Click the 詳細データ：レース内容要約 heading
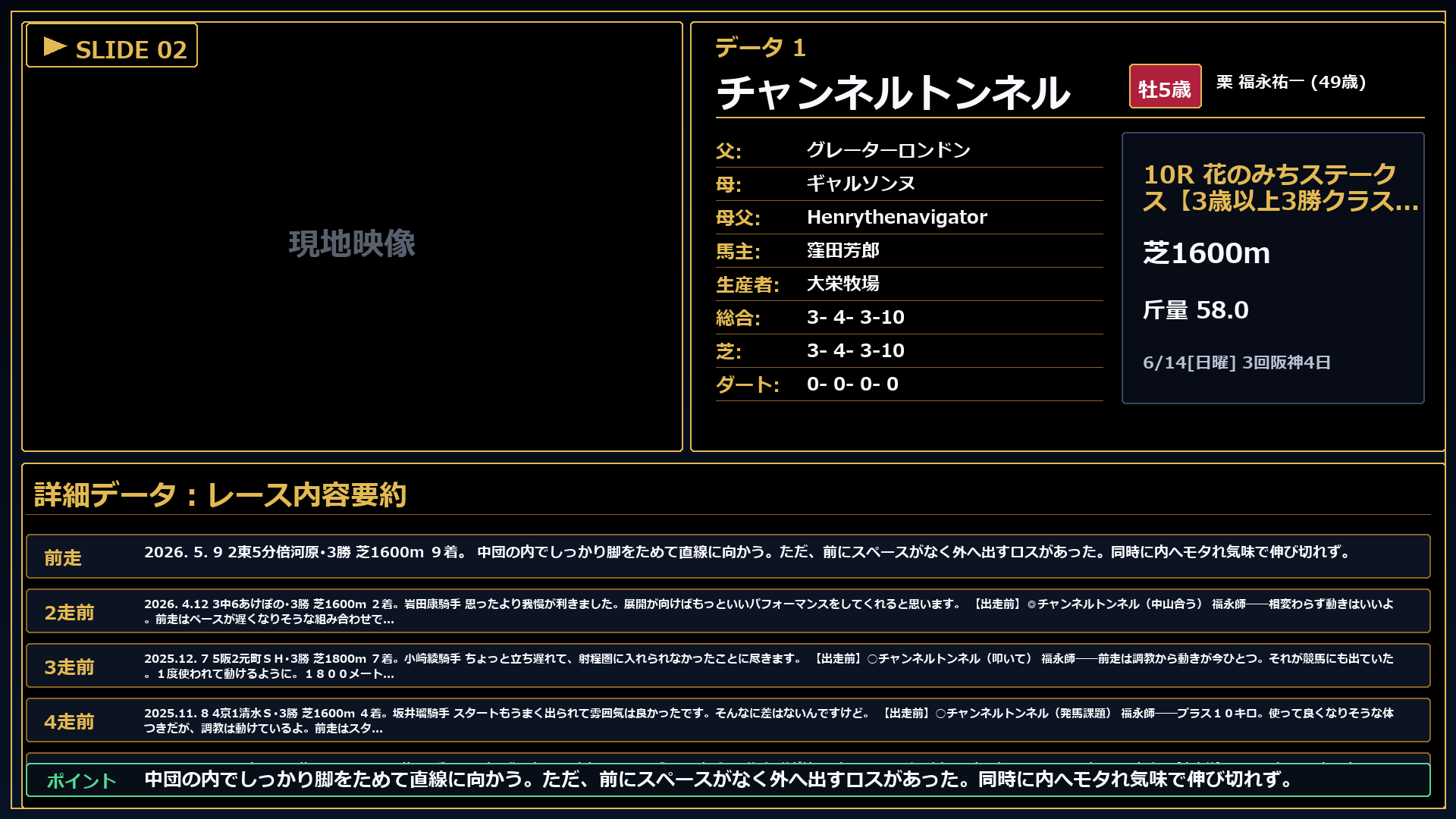1456x819 pixels. [221, 494]
